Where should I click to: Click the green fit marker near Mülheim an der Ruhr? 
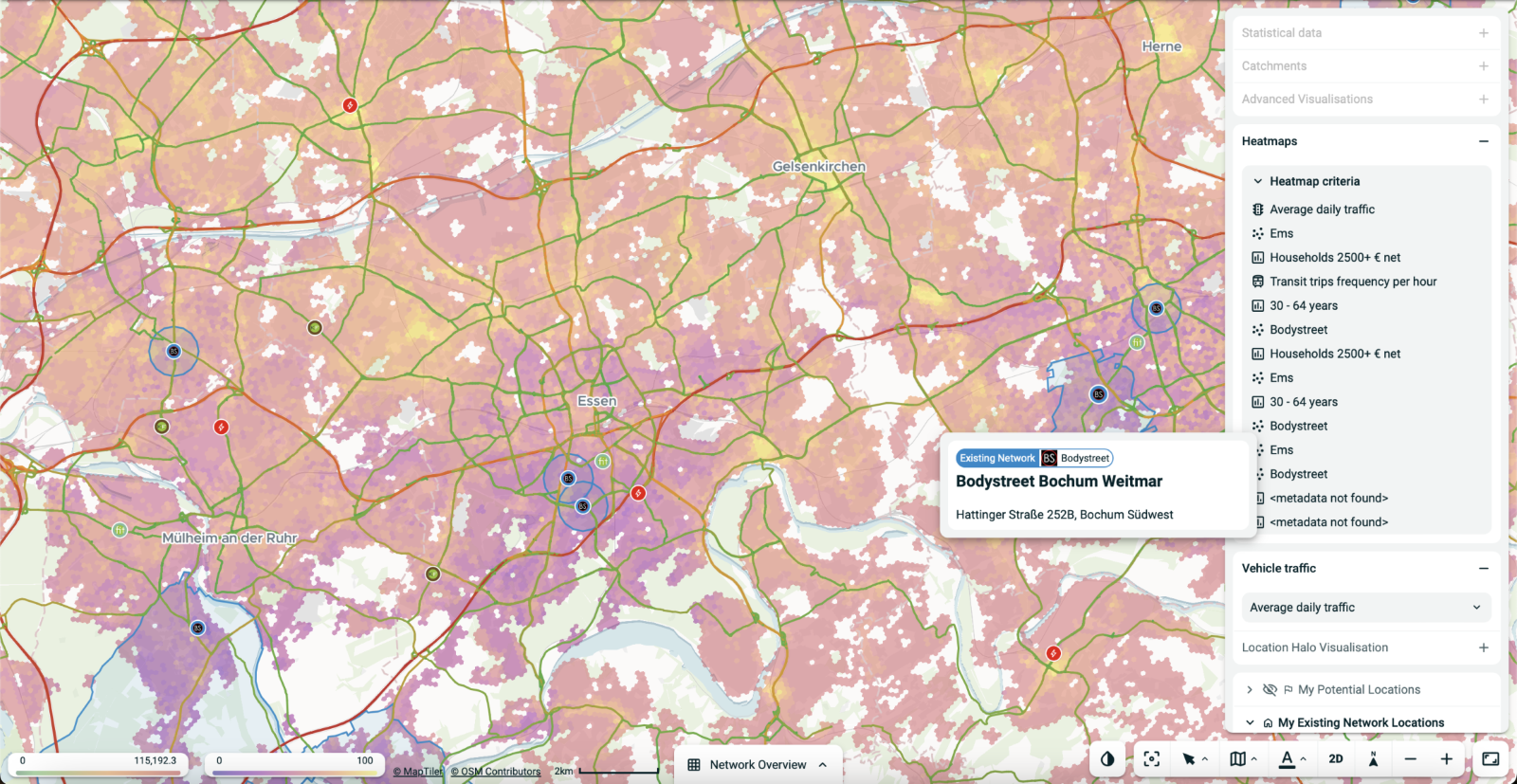coord(119,530)
